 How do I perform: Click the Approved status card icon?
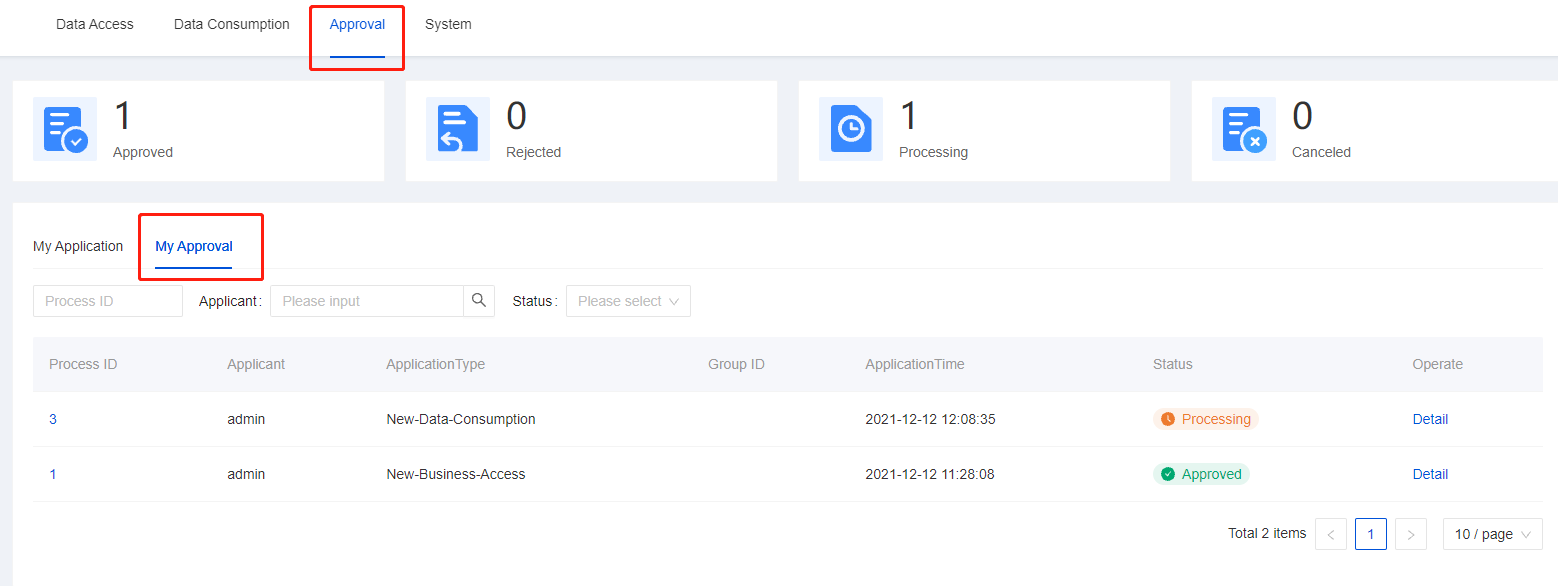(64, 129)
